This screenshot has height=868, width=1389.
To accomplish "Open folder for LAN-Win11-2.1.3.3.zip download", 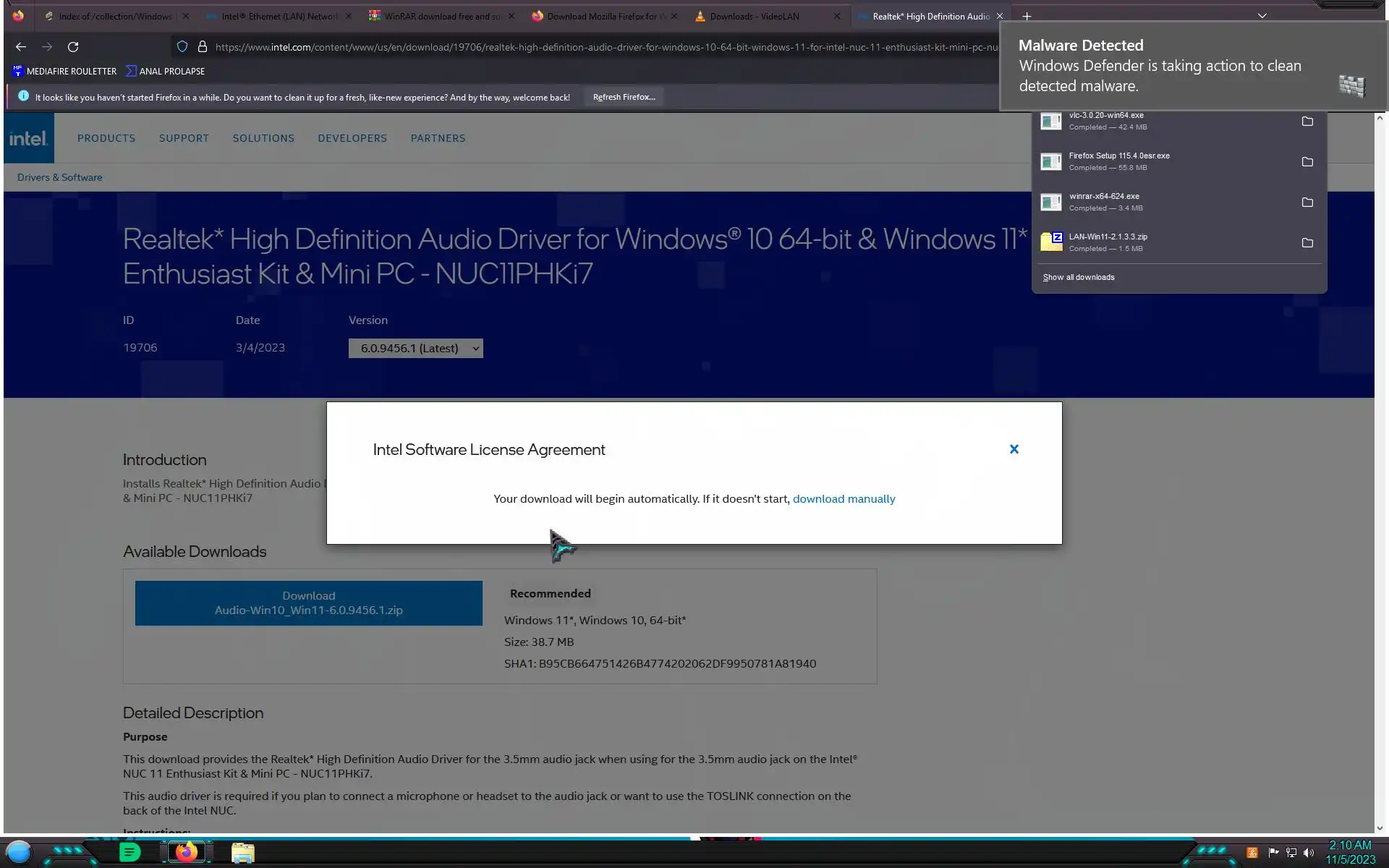I will click(1307, 243).
